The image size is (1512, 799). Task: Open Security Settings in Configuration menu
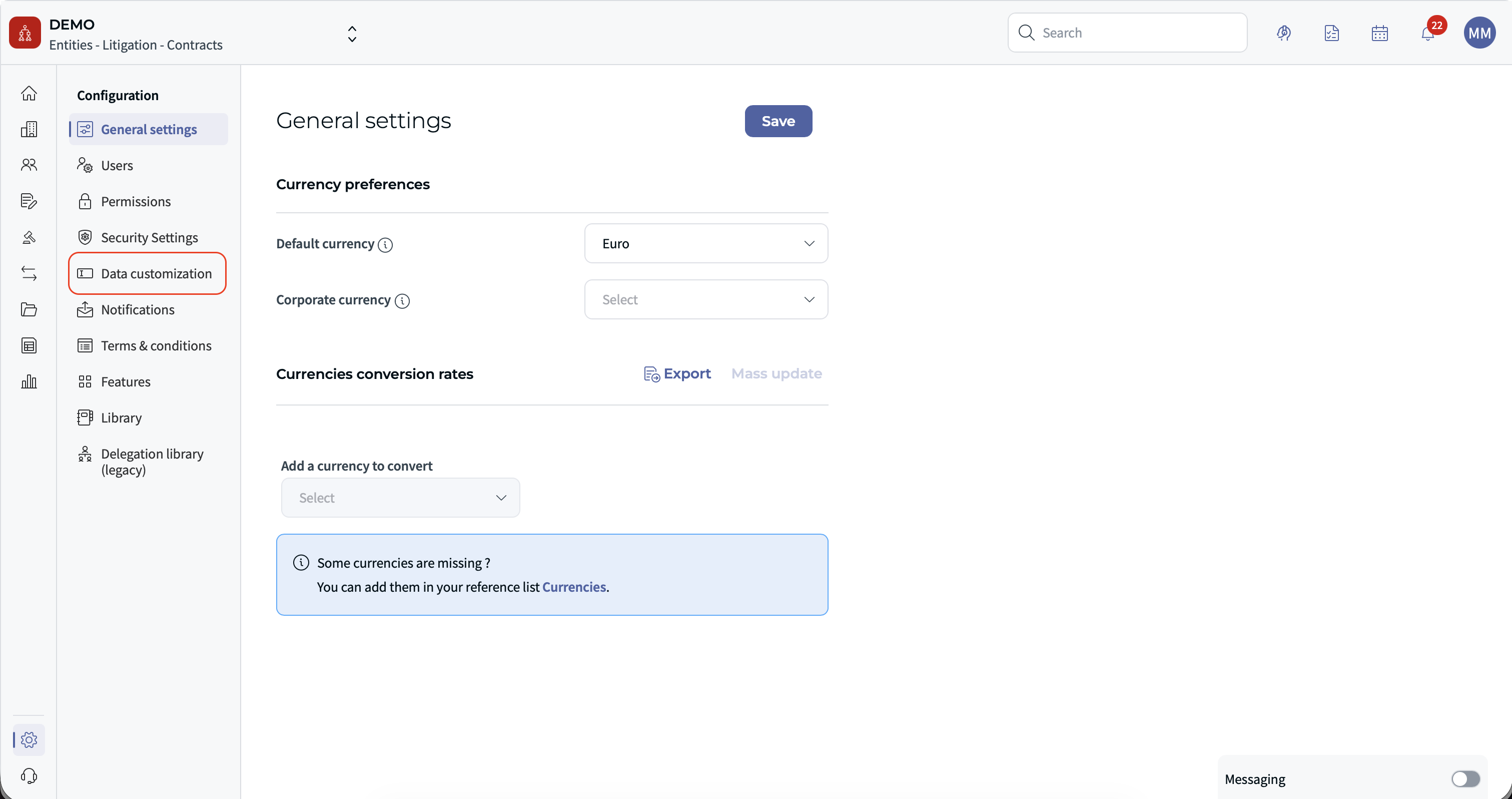(x=149, y=237)
